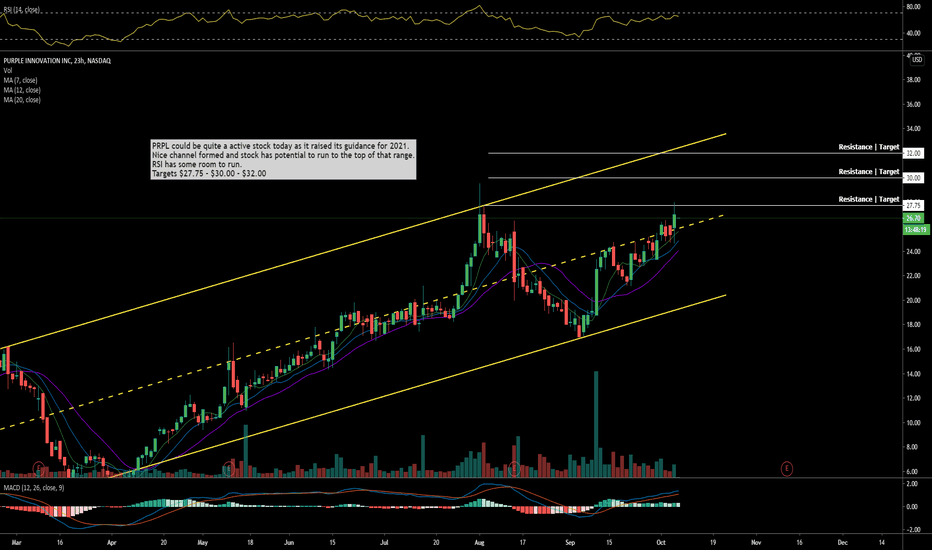This screenshot has height=550, width=932.
Task: Click the 32.00 price line tag
Action: point(913,153)
